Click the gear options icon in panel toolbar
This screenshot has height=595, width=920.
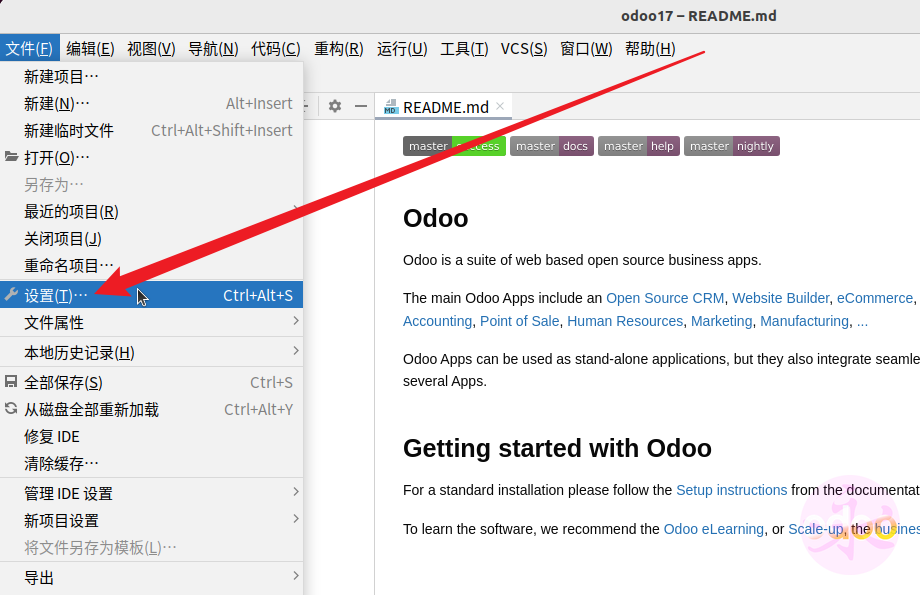point(335,106)
